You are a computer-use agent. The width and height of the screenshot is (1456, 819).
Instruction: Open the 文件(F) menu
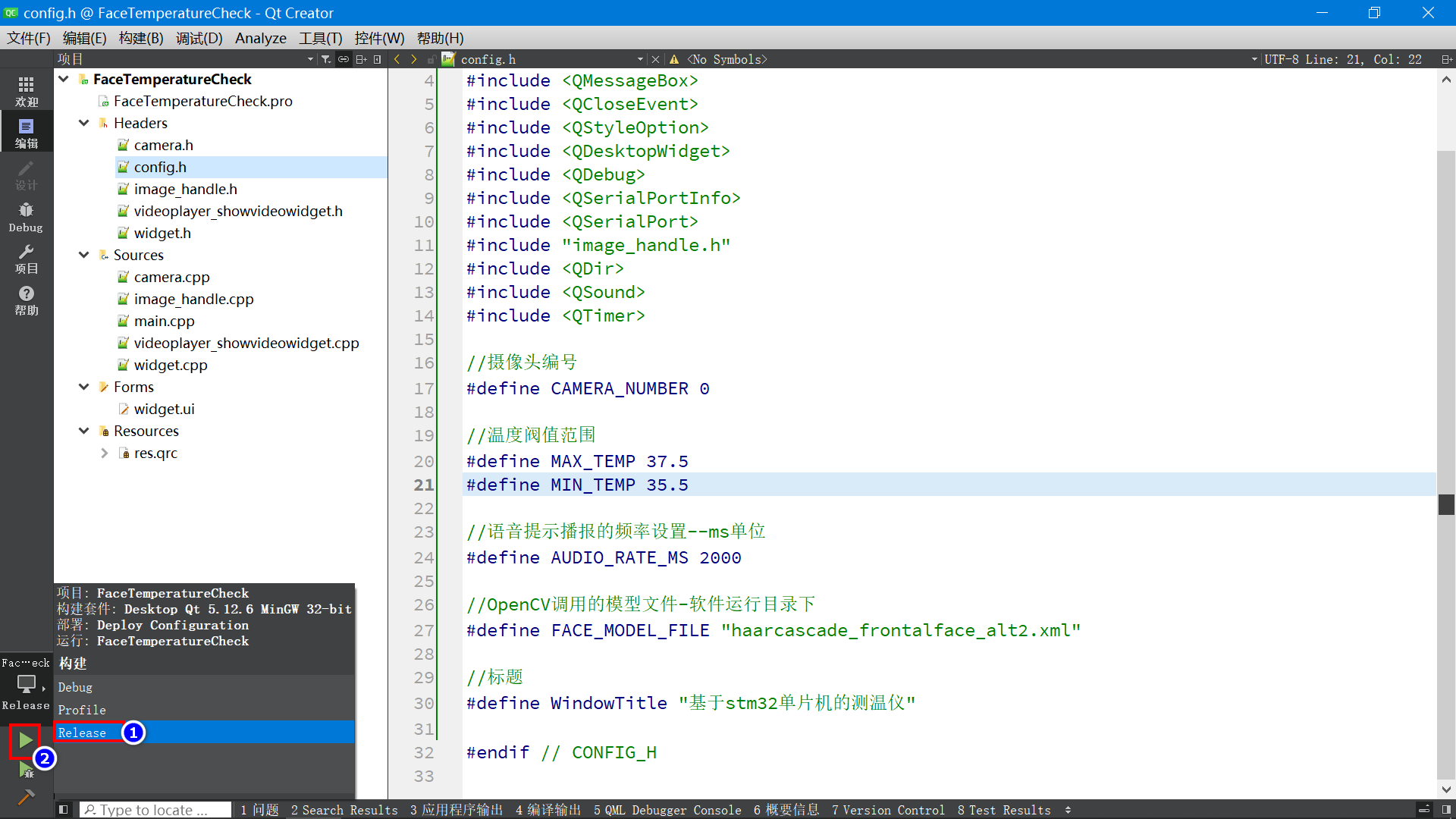tap(29, 38)
